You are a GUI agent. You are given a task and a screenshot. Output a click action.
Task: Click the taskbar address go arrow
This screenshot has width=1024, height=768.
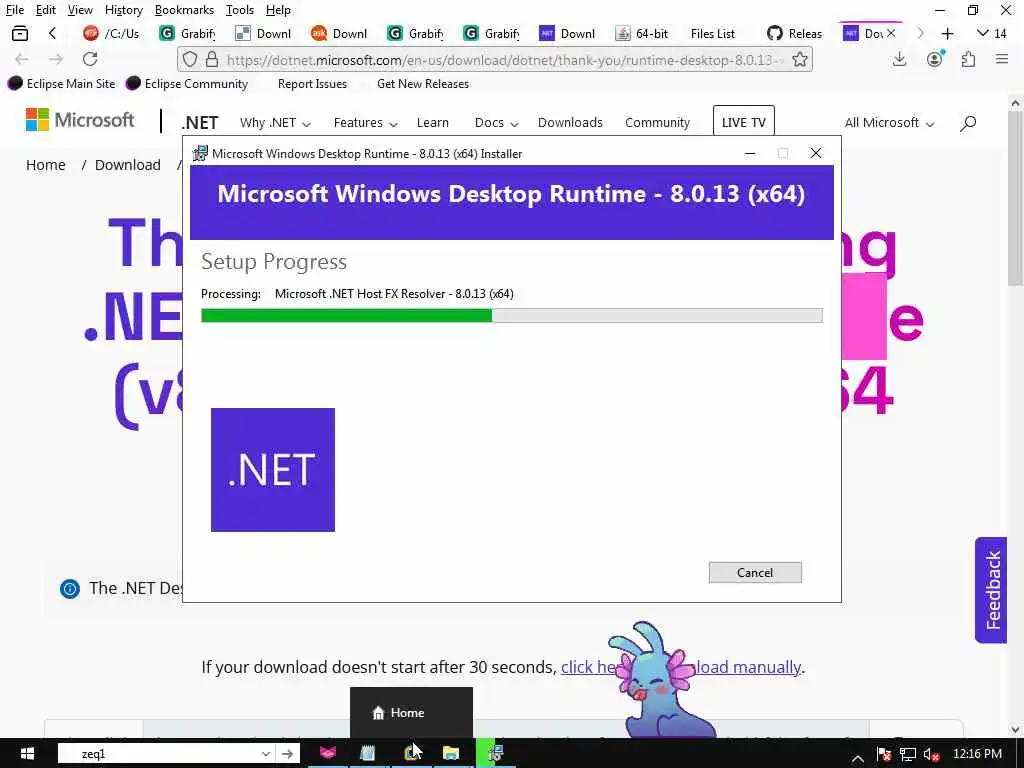[287, 754]
